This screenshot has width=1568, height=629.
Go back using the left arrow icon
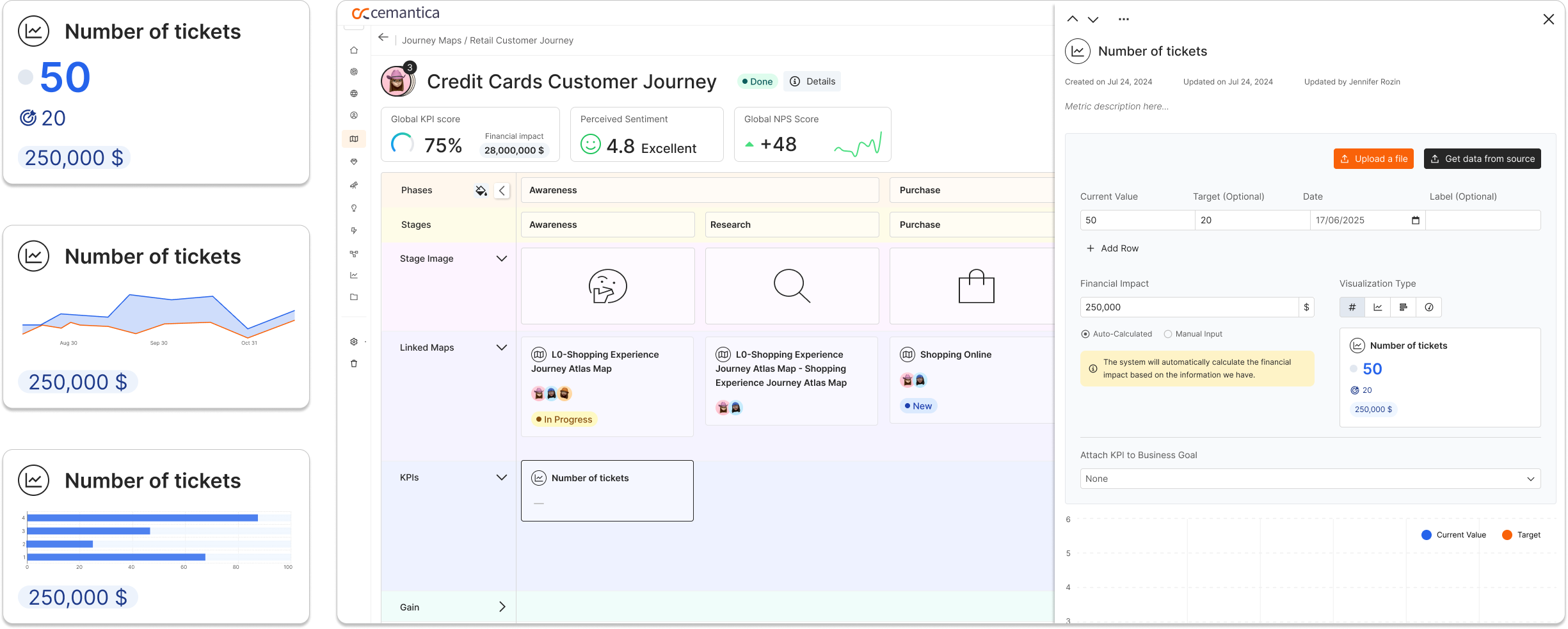[x=383, y=37]
